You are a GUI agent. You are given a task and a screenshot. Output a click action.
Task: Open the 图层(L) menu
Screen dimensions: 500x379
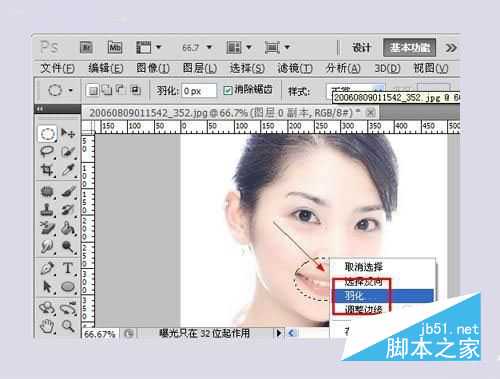[x=200, y=69]
